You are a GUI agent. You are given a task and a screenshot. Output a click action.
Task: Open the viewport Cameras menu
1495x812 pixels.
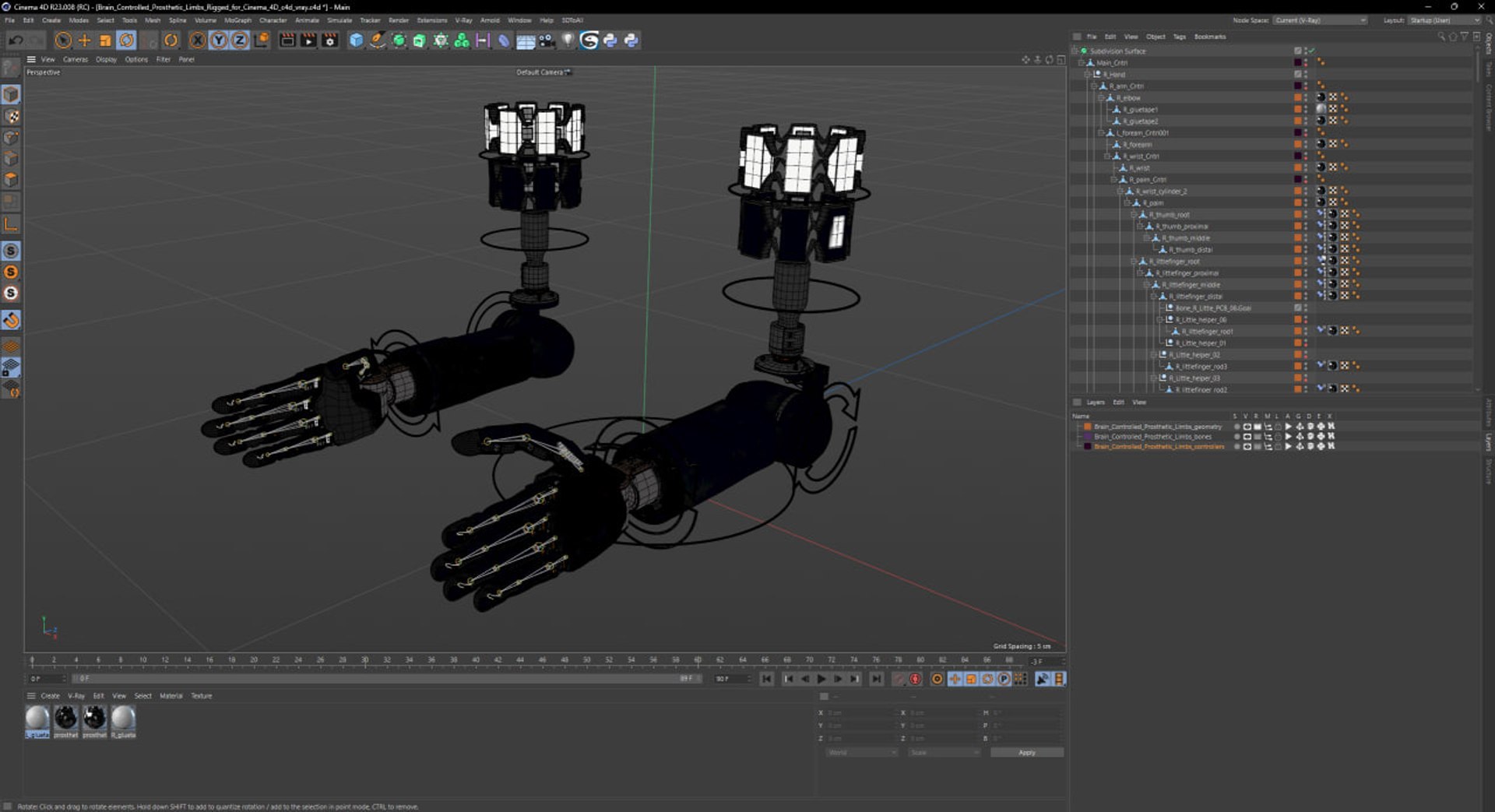[x=76, y=59]
